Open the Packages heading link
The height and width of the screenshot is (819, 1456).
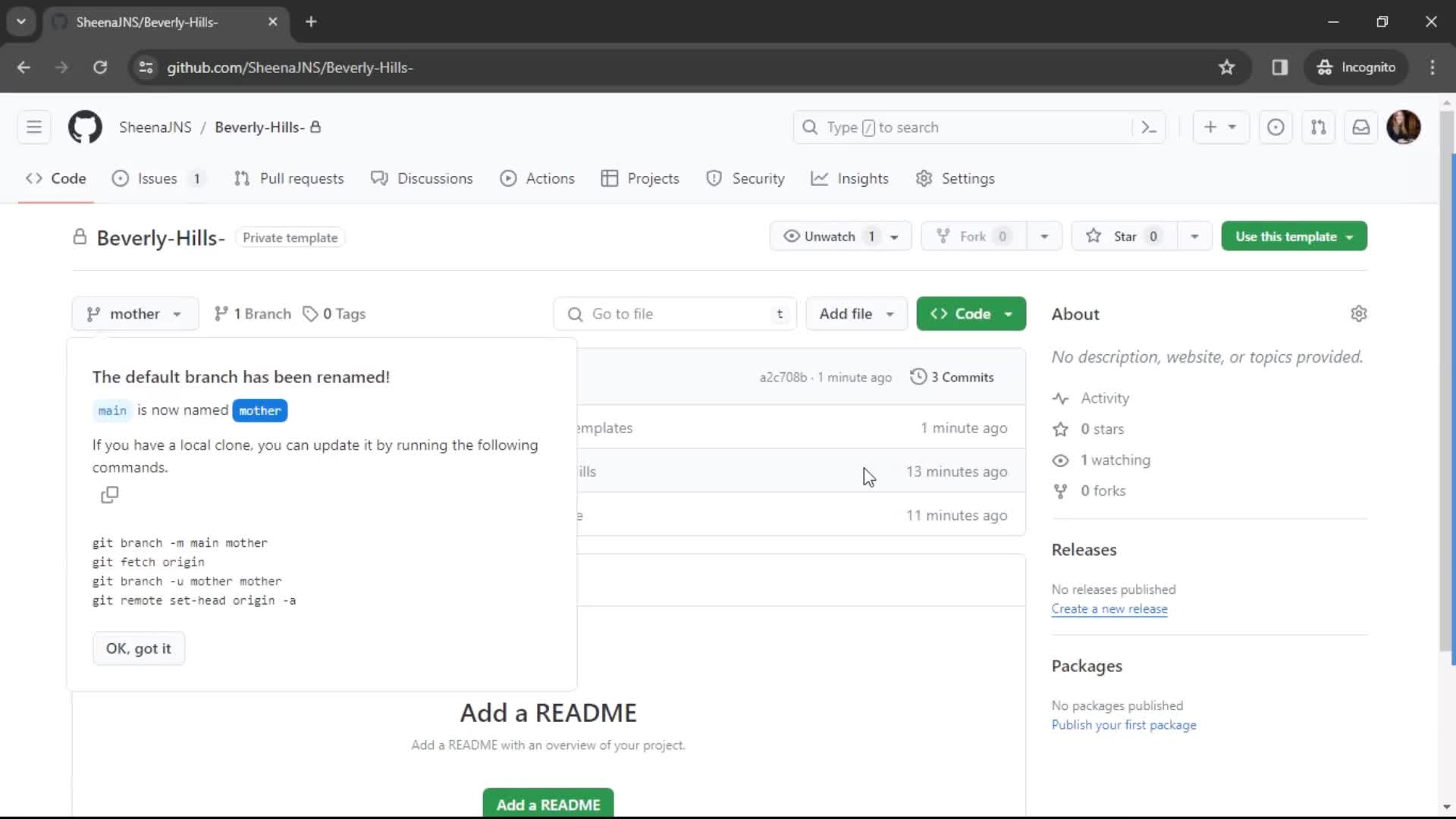pyautogui.click(x=1087, y=666)
